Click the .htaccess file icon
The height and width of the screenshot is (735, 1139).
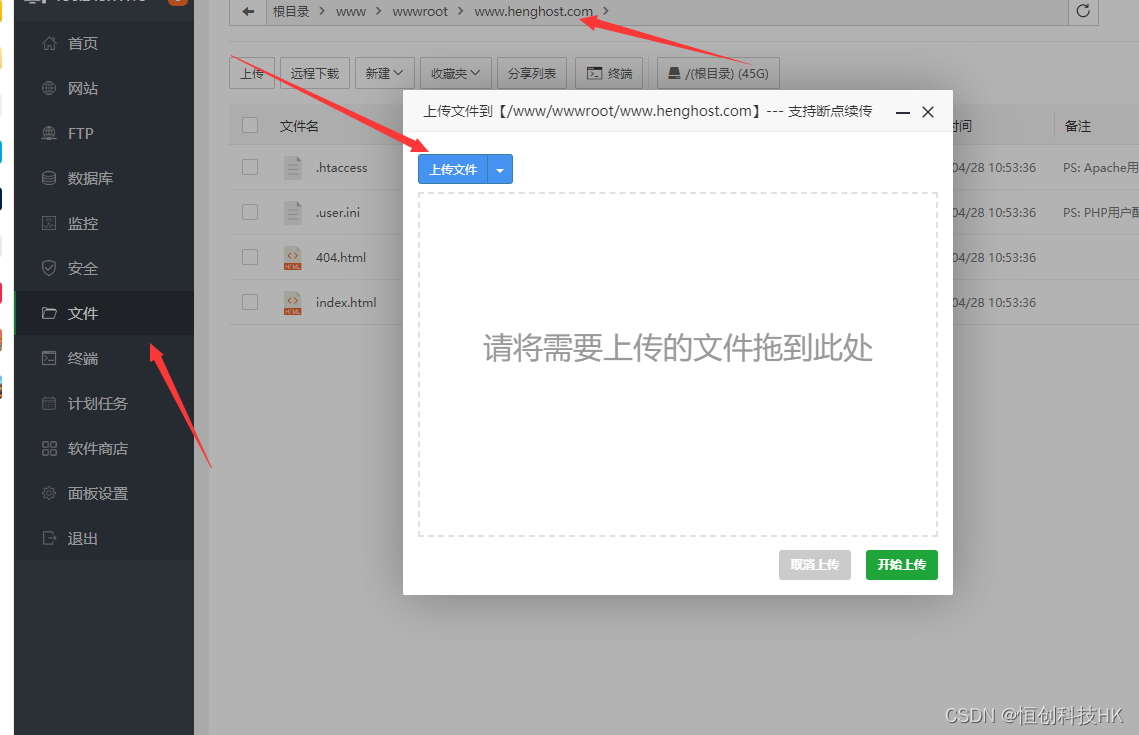click(292, 168)
